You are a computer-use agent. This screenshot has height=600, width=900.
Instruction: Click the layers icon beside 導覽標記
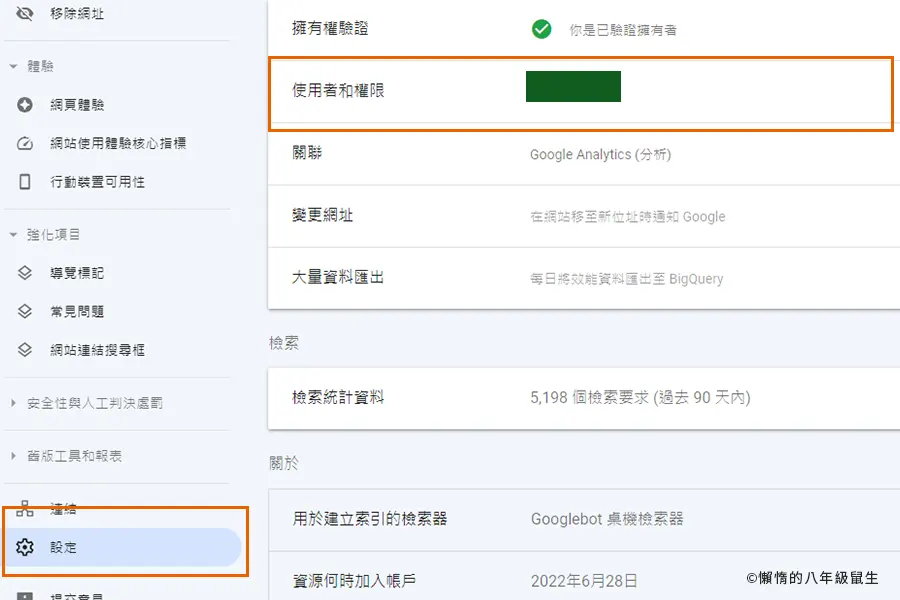pyautogui.click(x=25, y=273)
